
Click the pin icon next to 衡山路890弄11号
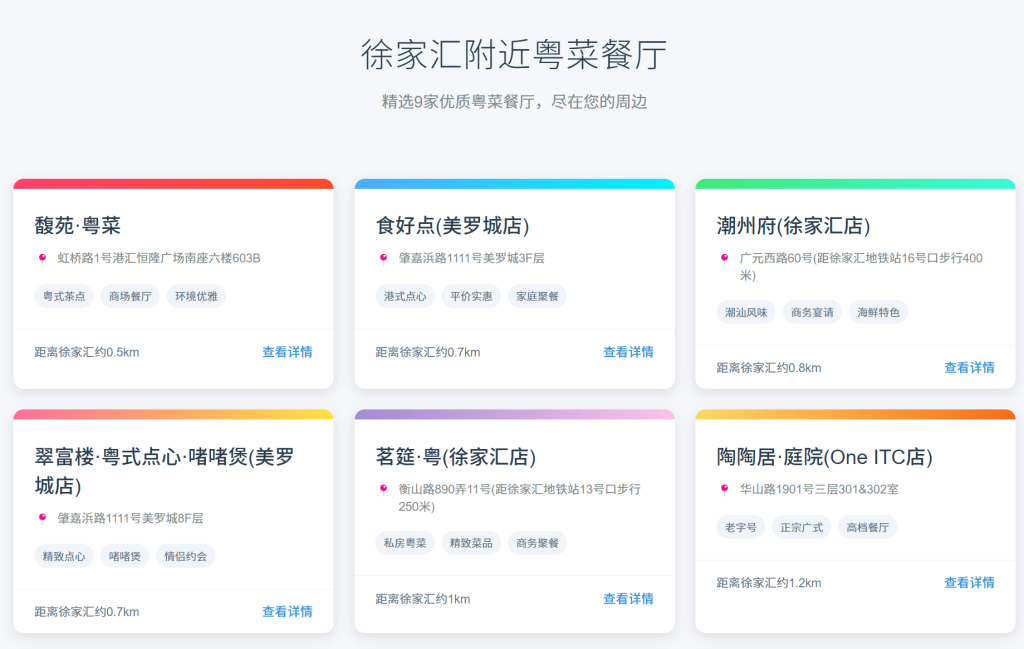(x=383, y=490)
